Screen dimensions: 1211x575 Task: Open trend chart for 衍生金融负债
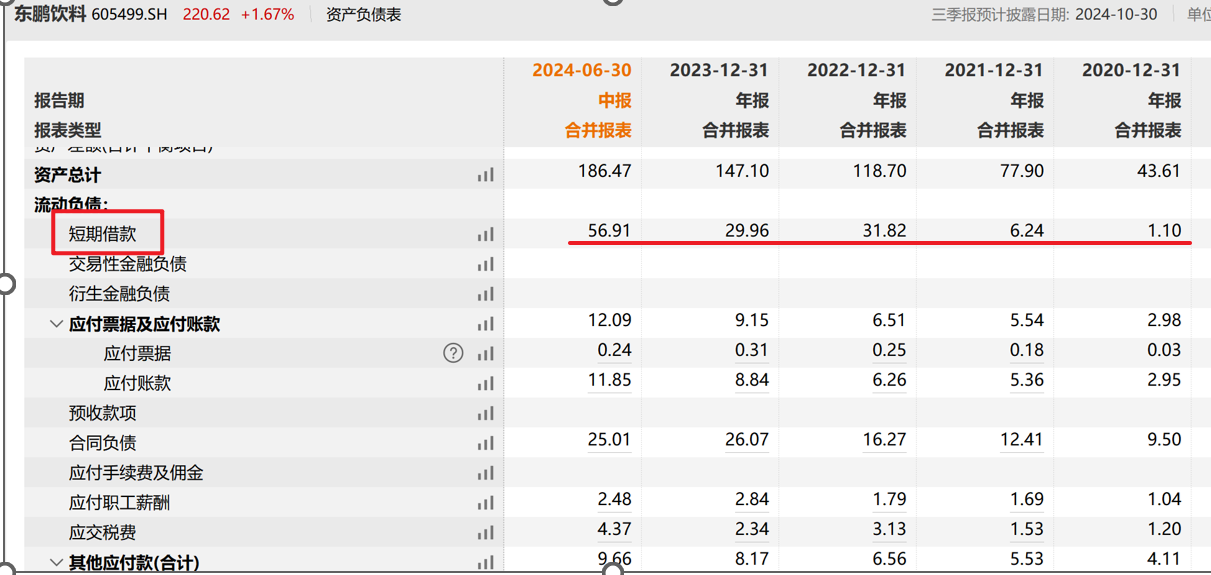(x=485, y=295)
